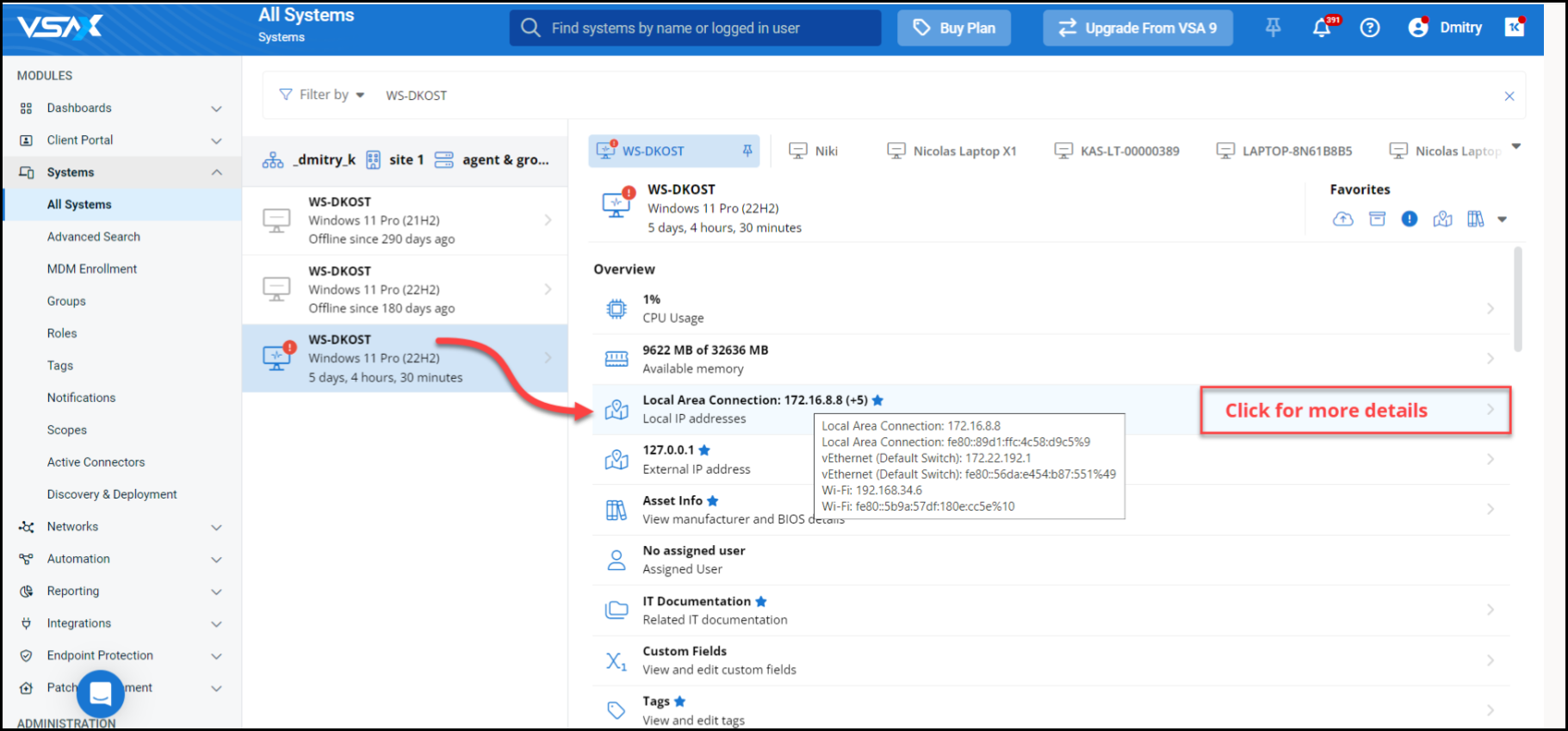Toggle favorite star on Asset Info
The width and height of the screenshot is (1568, 731).
coord(712,501)
